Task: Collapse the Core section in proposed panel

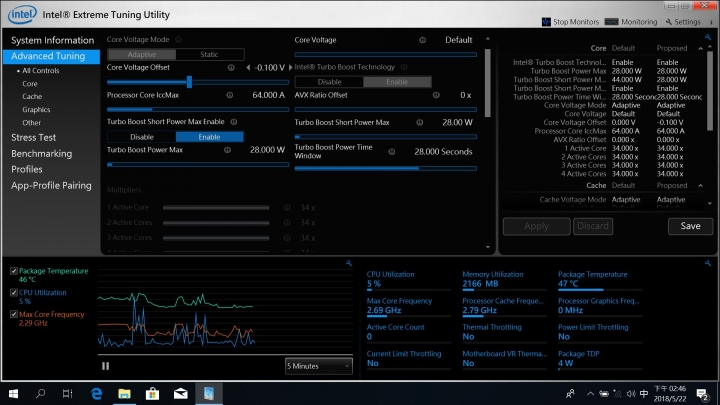Action: coord(700,48)
